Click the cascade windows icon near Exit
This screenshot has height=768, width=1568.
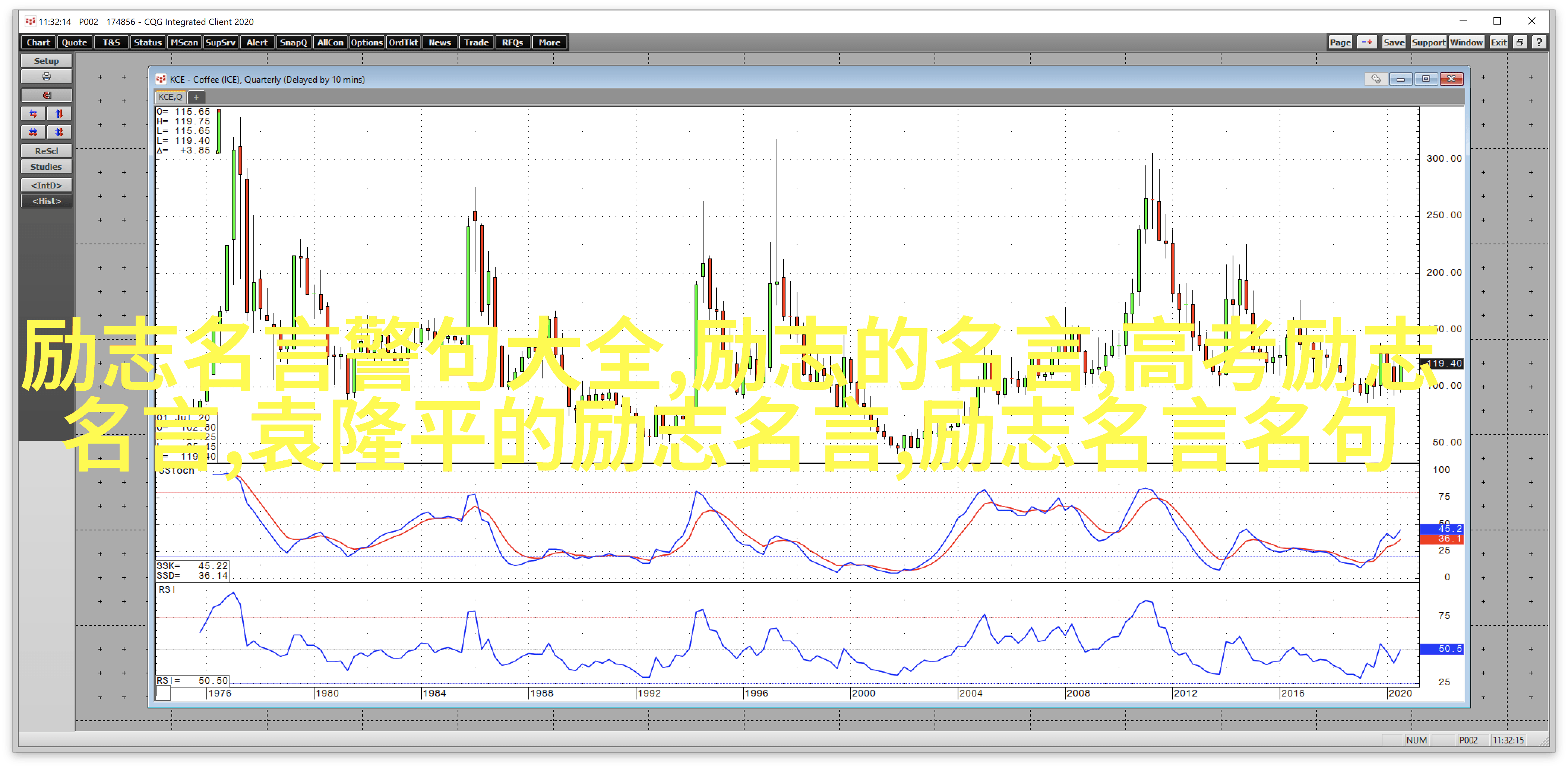pos(1520,42)
